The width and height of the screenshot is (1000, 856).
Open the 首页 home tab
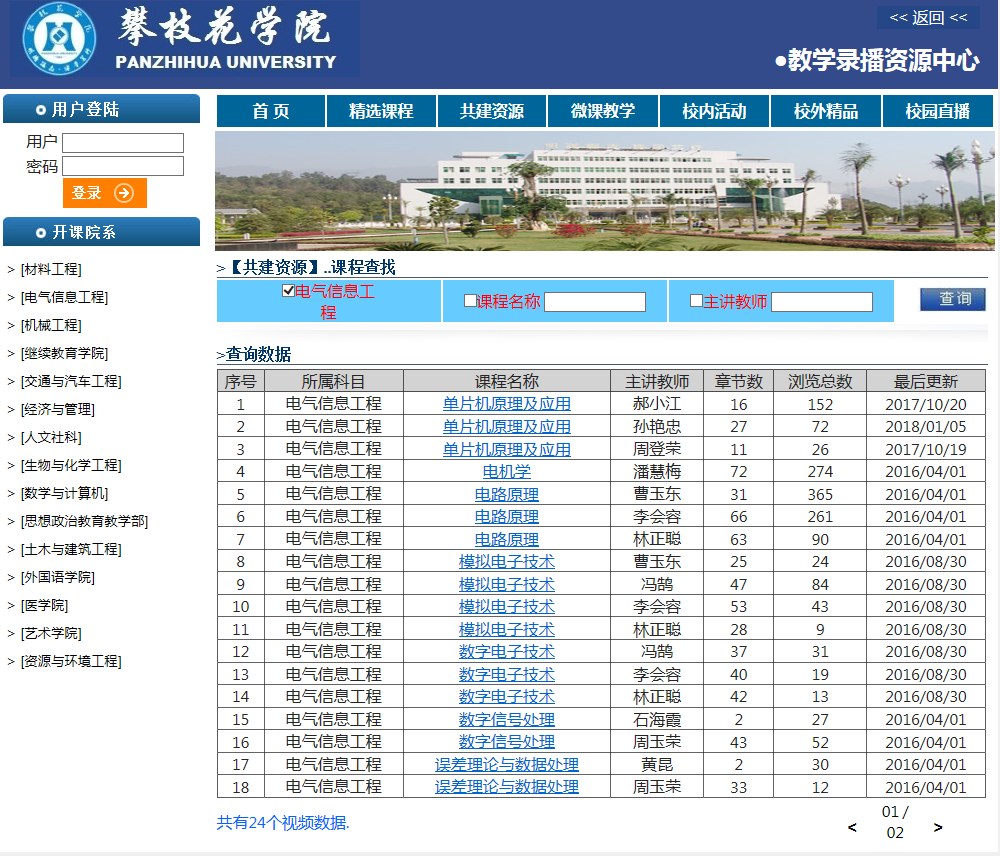[271, 111]
